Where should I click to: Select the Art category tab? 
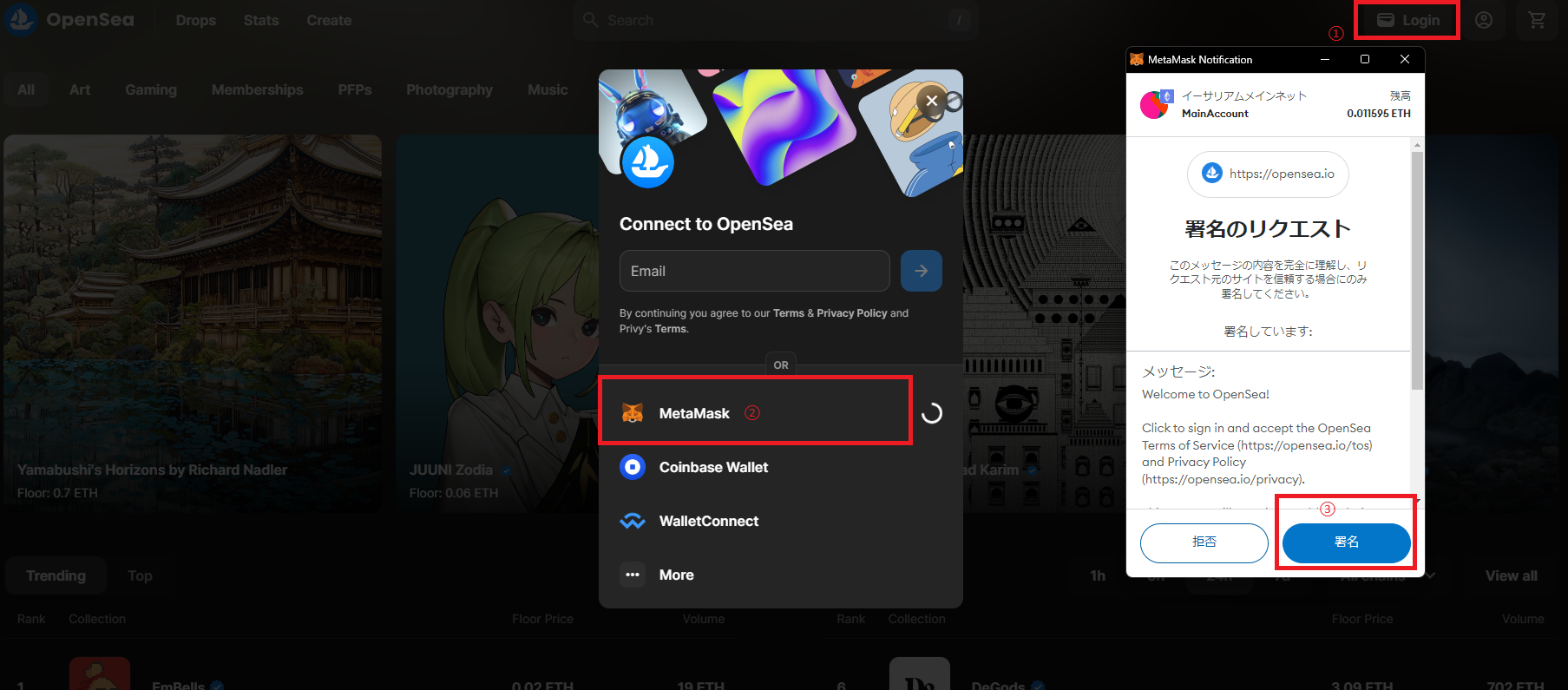tap(80, 89)
